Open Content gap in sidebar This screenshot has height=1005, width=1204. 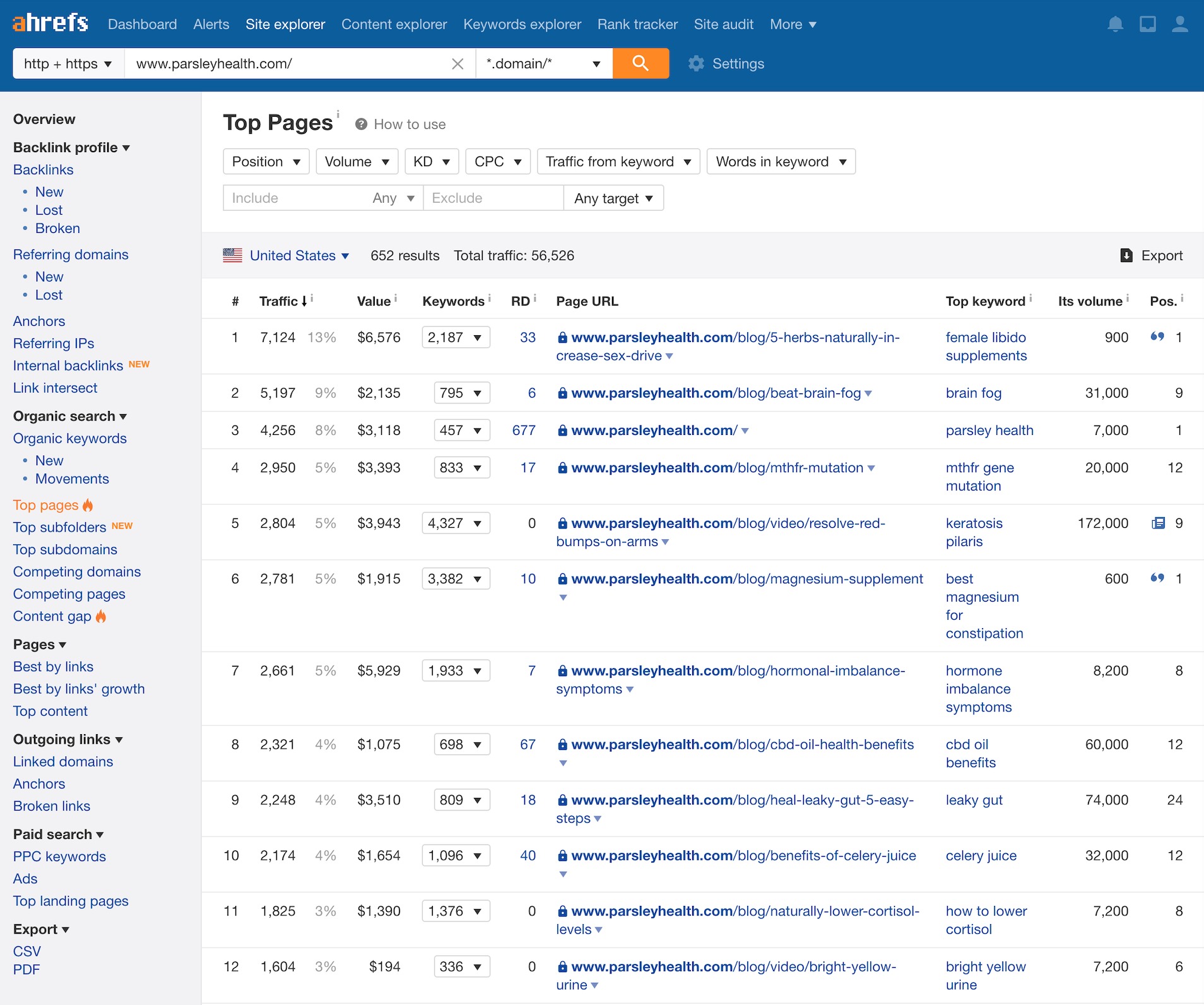(x=52, y=616)
